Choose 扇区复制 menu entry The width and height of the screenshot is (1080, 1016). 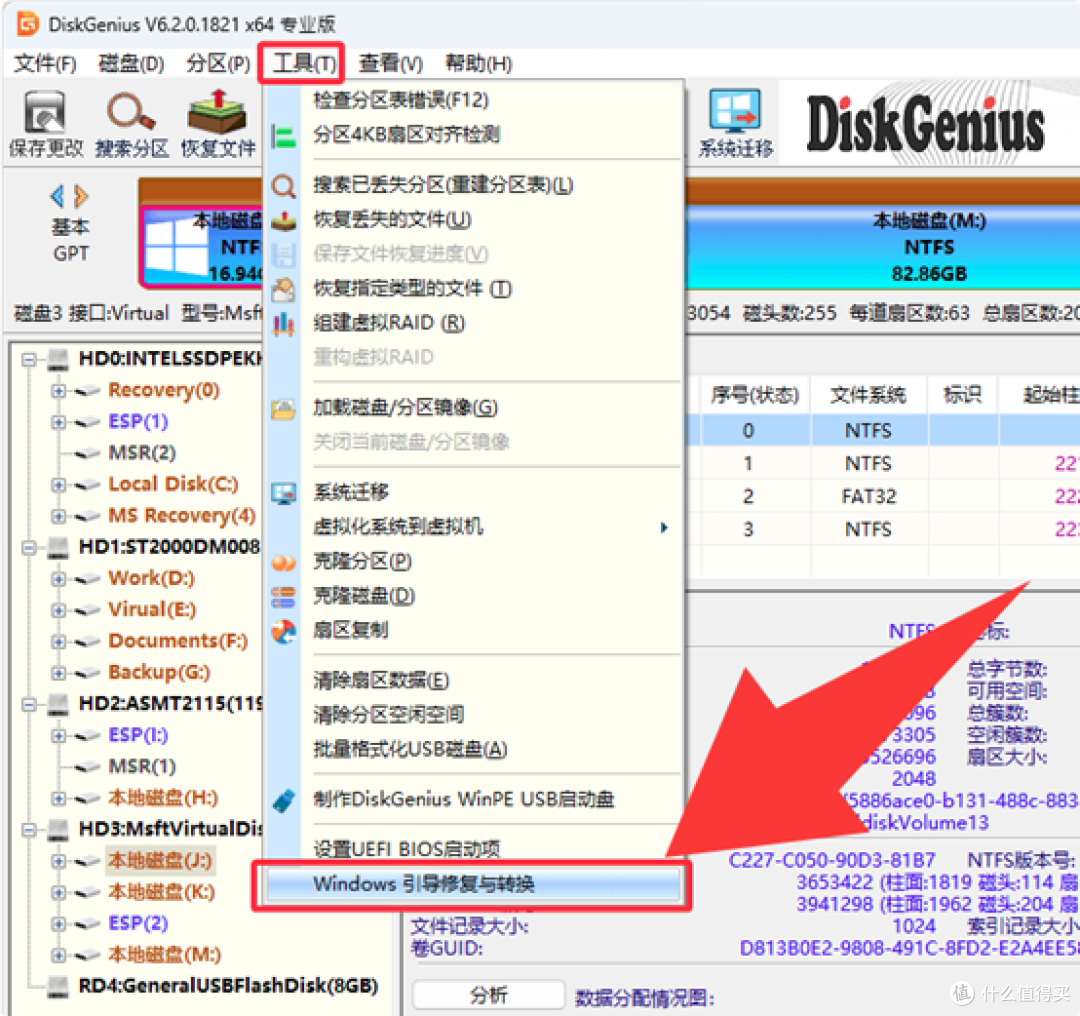[x=351, y=630]
